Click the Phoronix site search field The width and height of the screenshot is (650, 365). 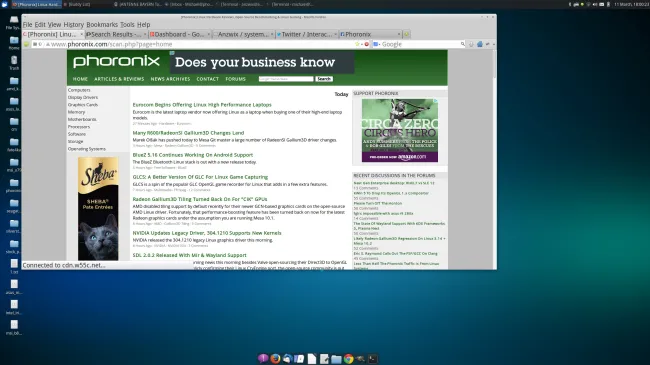pyautogui.click(x=286, y=79)
